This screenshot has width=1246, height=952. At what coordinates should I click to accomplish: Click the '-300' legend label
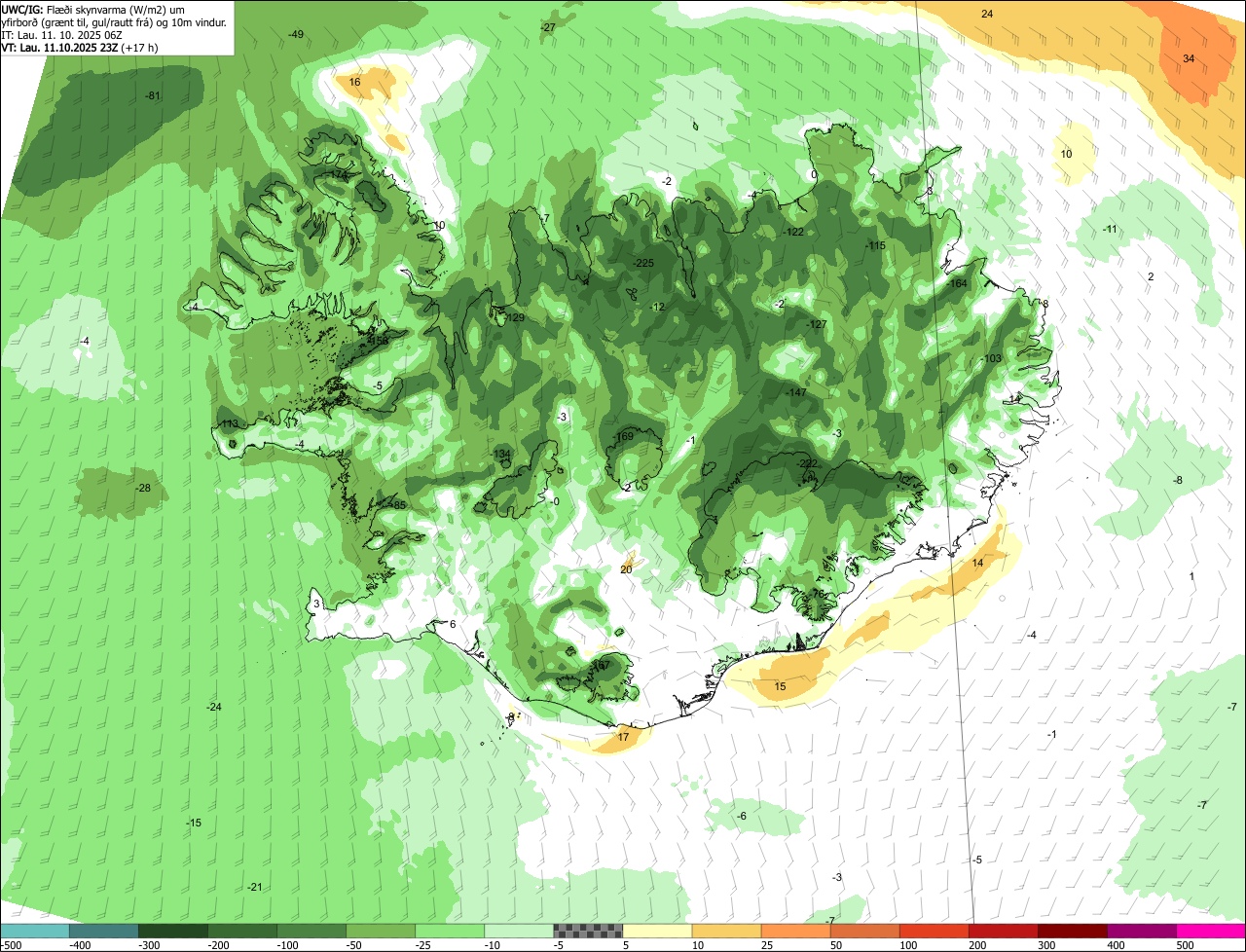149,945
